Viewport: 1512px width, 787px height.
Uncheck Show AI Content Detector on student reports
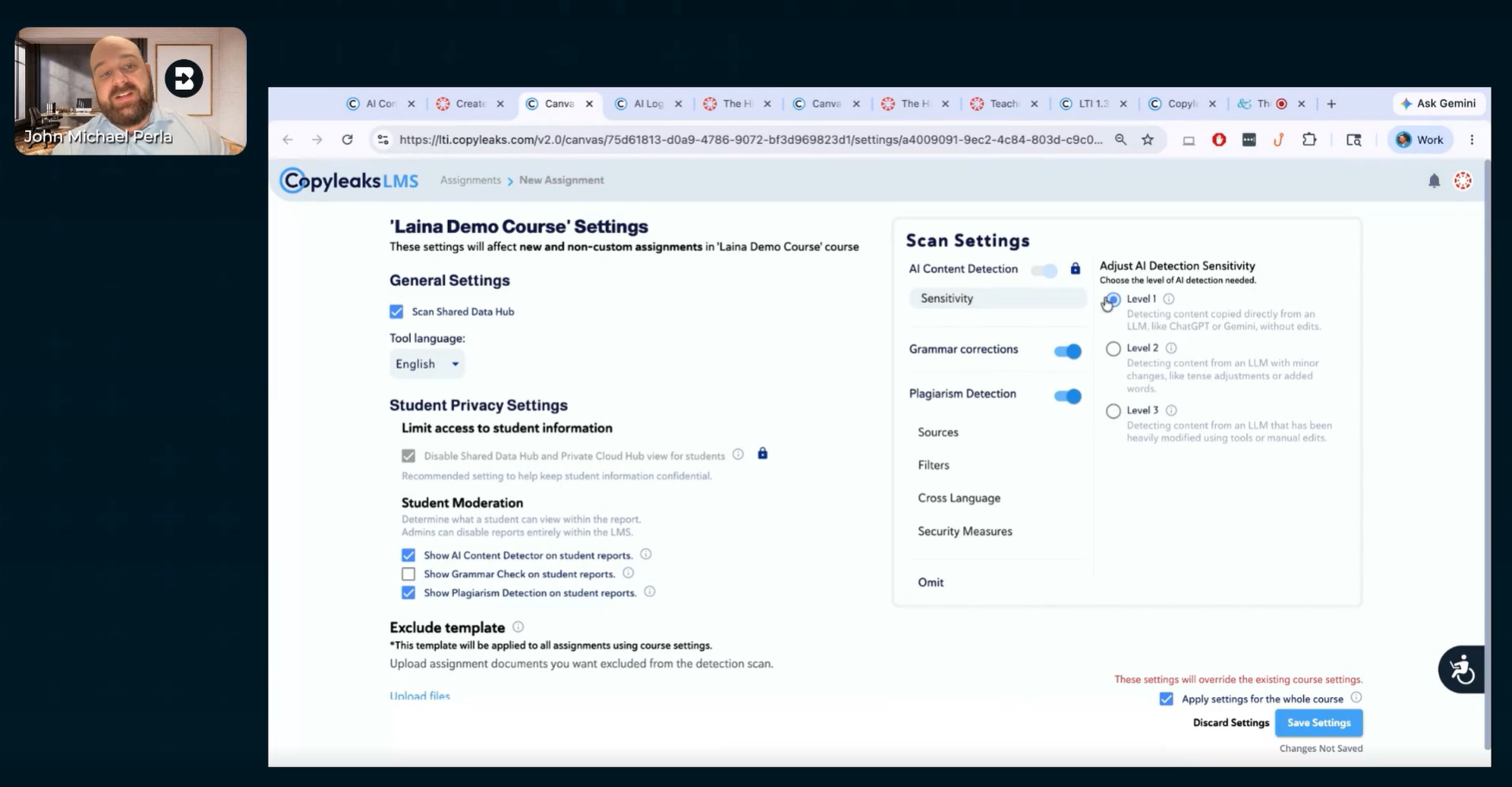(408, 555)
